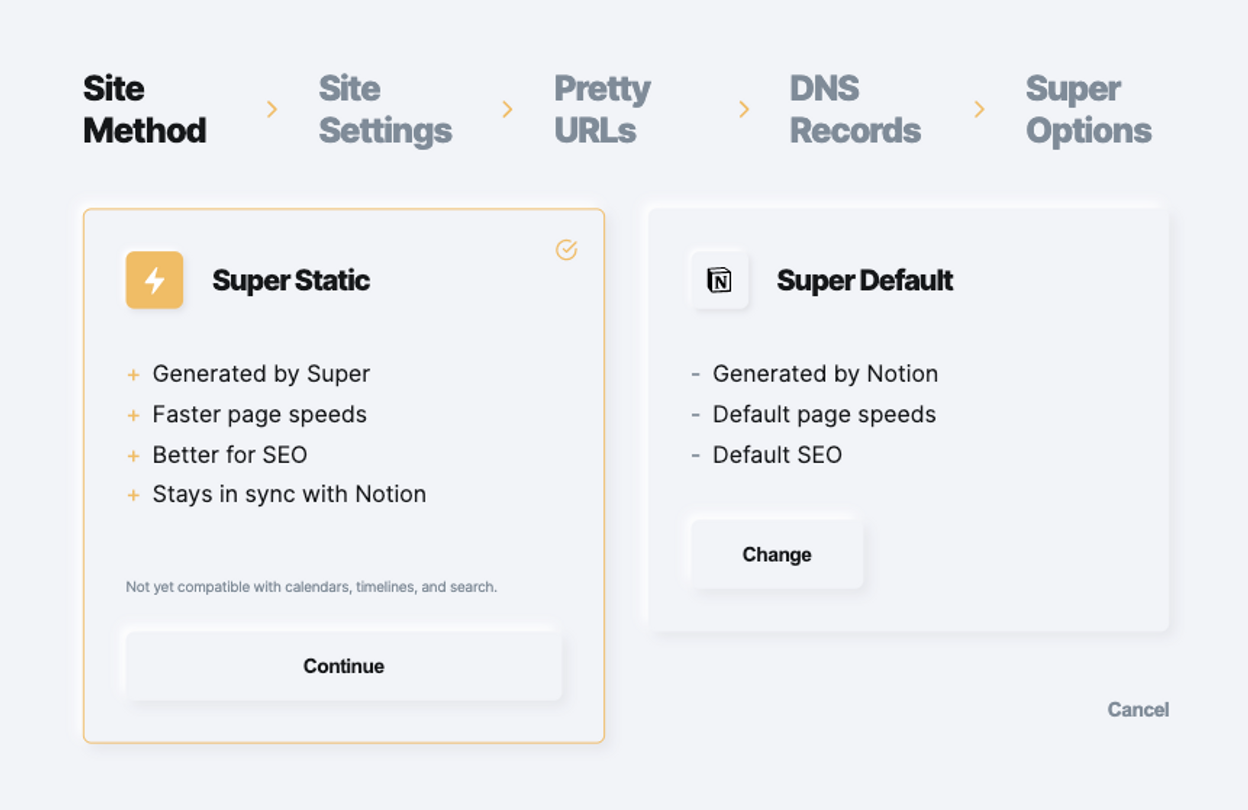Click the chevron before Super Options
Screen dimensions: 1248x810
(x=979, y=109)
